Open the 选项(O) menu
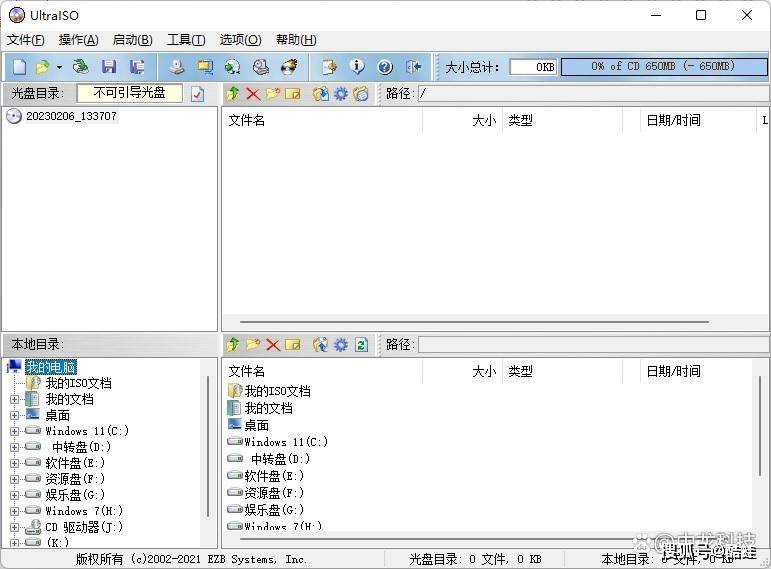771x569 pixels. pyautogui.click(x=240, y=40)
